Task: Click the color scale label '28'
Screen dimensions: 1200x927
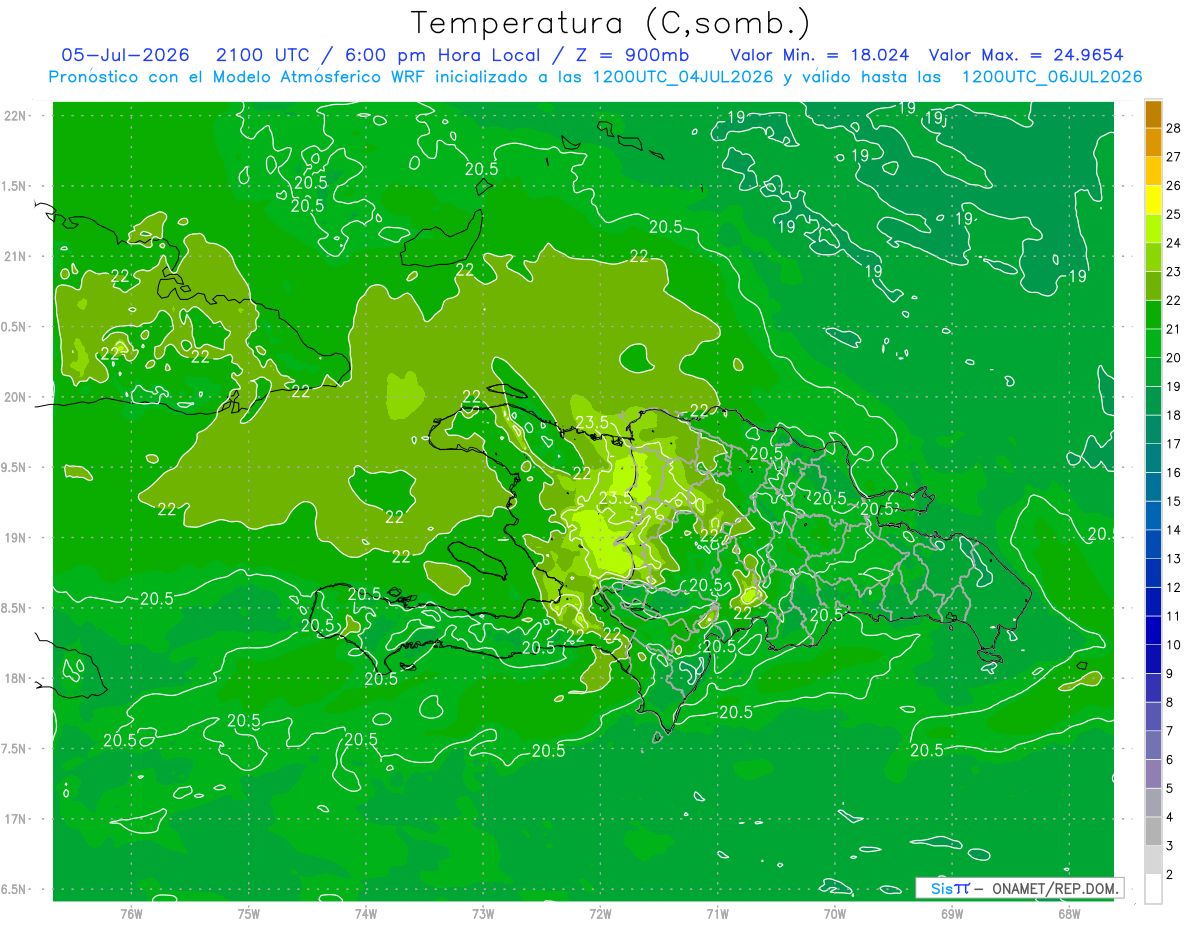Action: [x=1174, y=129]
